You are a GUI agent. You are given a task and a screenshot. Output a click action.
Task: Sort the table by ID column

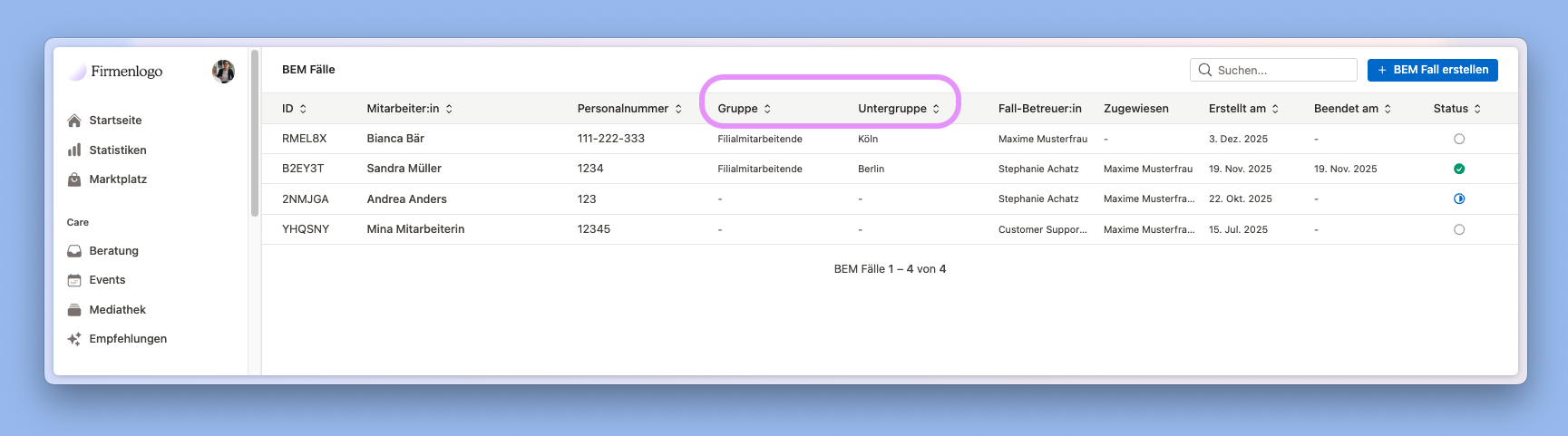(x=294, y=109)
